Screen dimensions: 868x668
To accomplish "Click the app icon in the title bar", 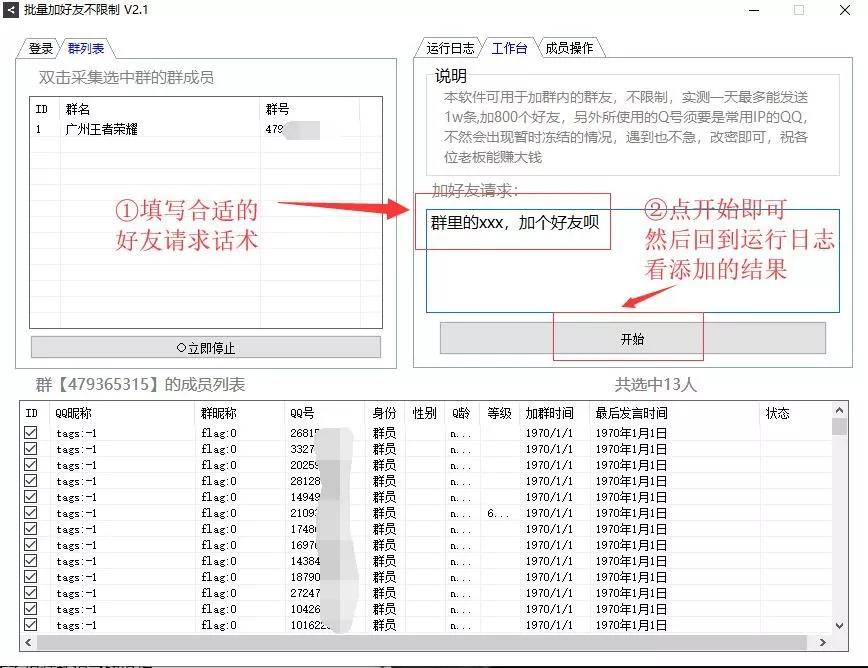I will click(x=11, y=11).
